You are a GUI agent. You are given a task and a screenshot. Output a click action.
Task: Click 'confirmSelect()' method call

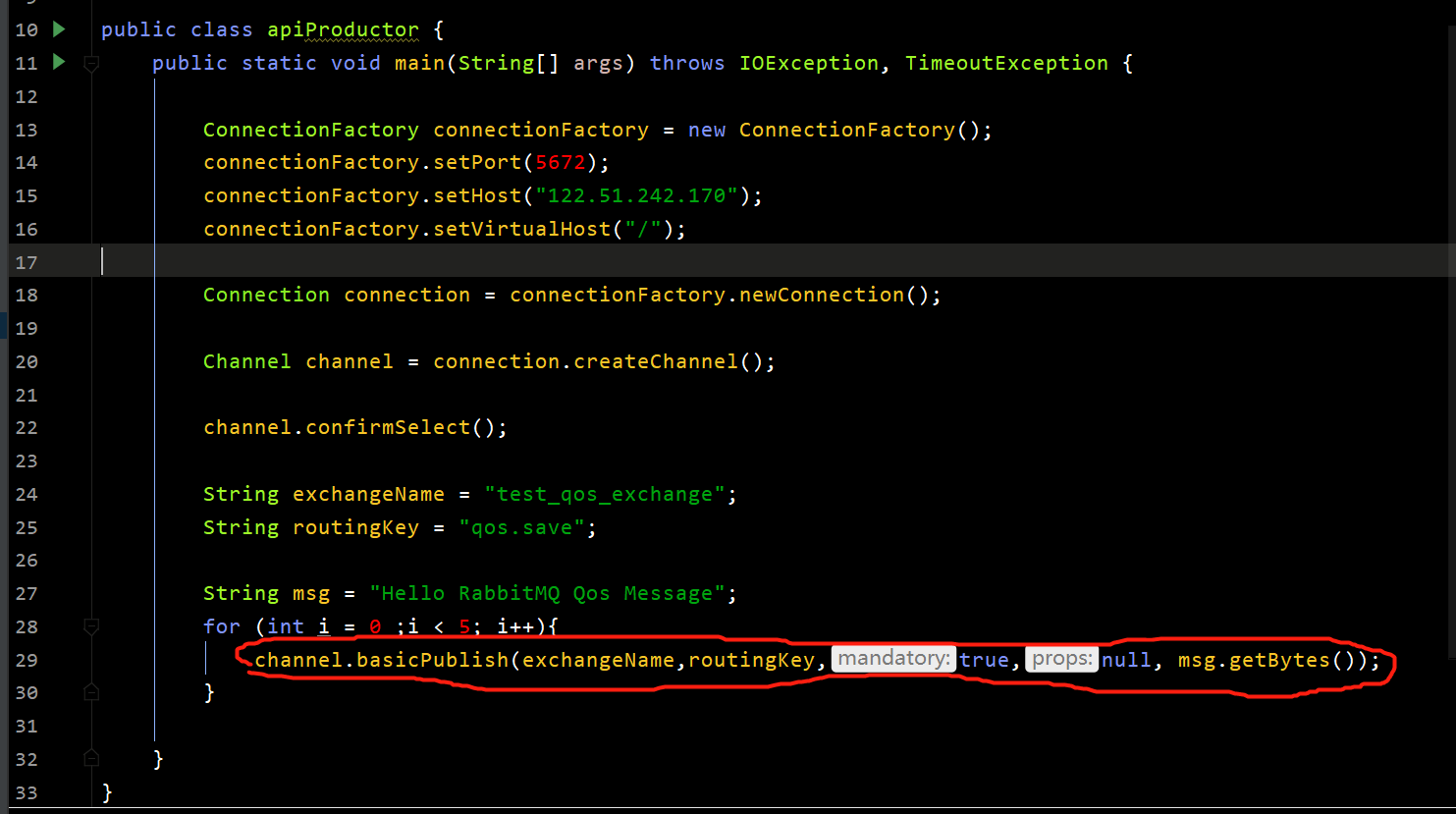401,427
